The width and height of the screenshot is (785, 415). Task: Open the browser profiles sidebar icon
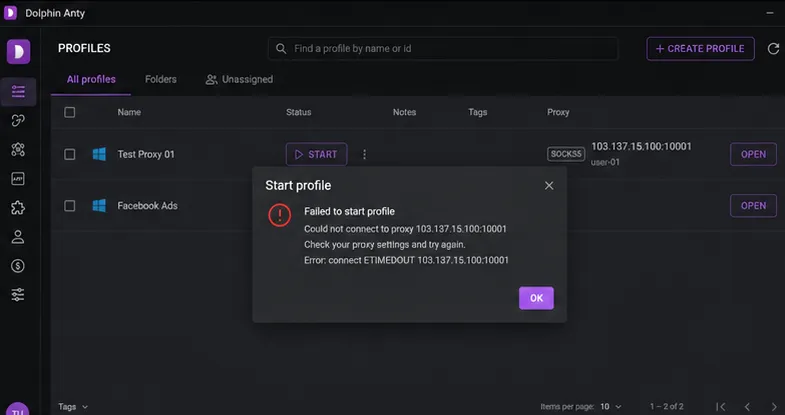[x=18, y=92]
